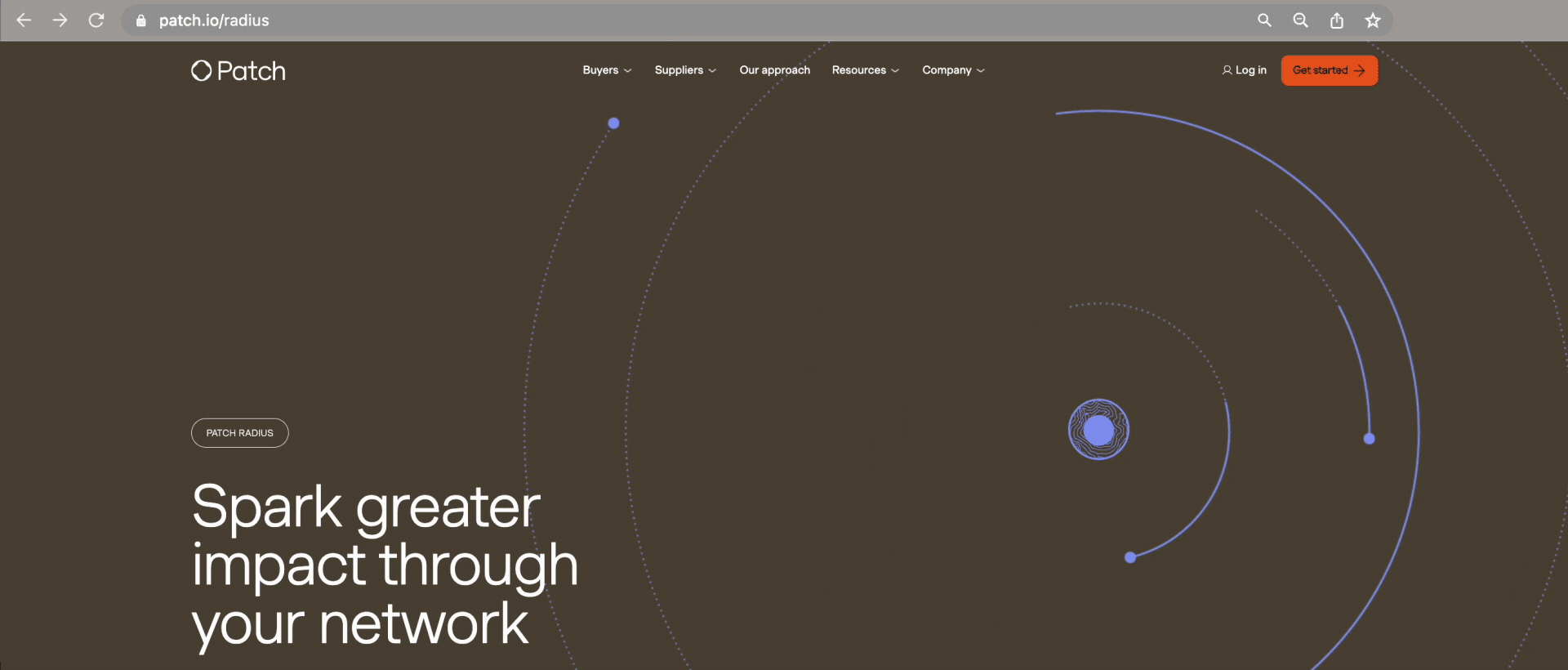Click the Patch wordmark in header

(251, 71)
